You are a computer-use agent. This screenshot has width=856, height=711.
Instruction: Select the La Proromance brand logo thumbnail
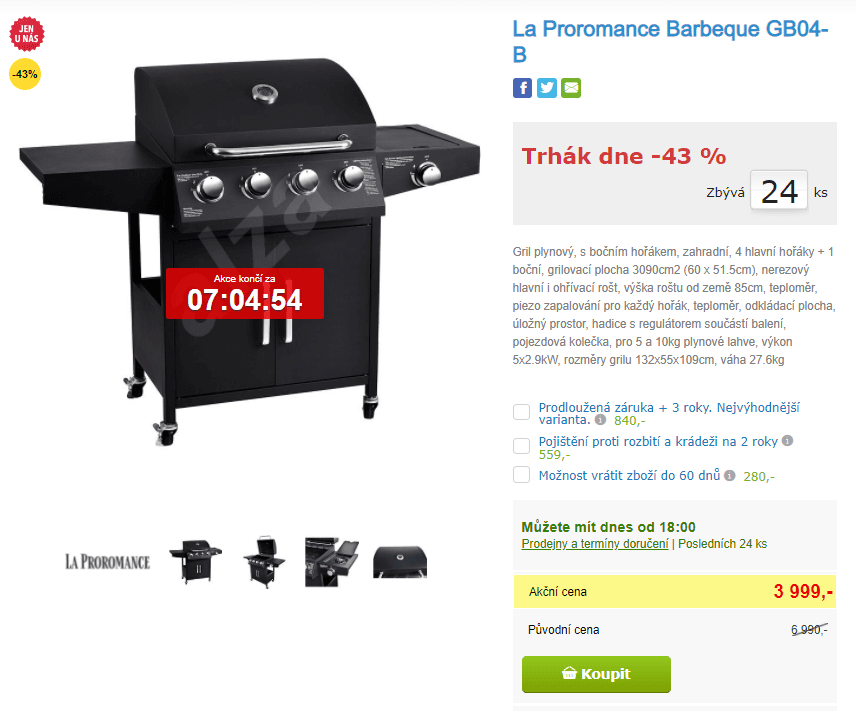[108, 562]
